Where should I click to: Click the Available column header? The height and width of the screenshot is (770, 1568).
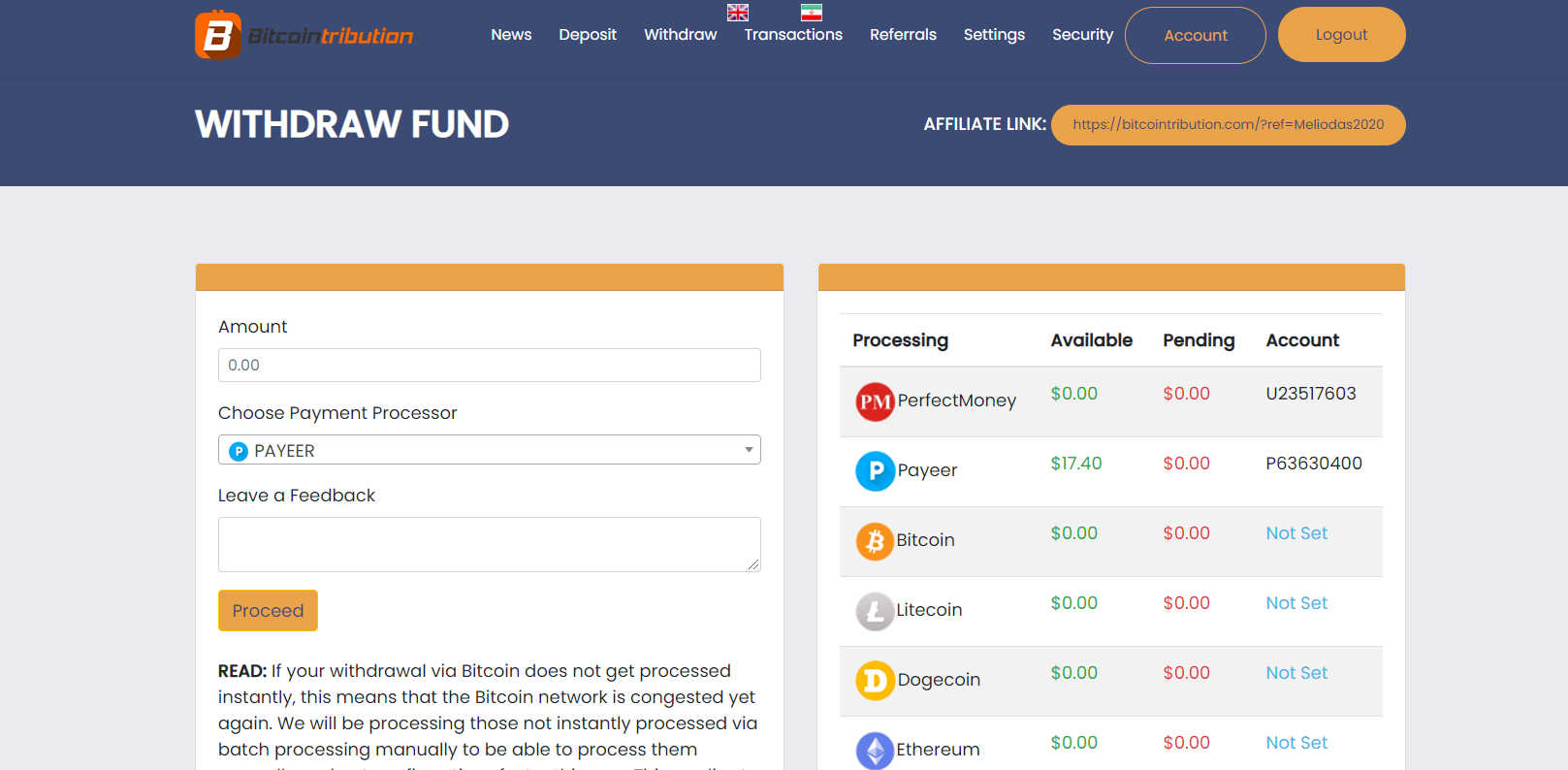[x=1092, y=340]
